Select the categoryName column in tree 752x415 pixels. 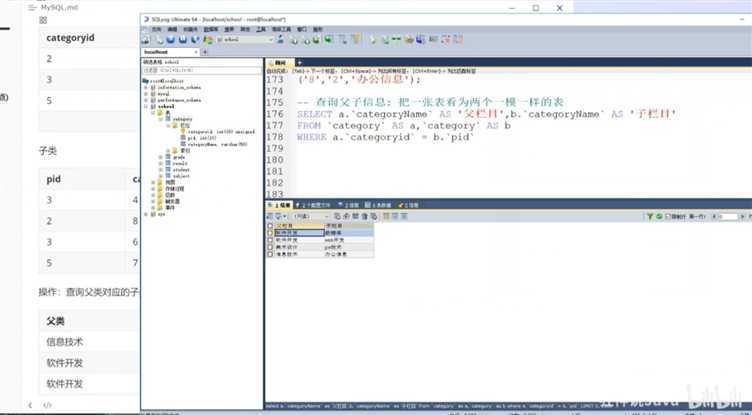pyautogui.click(x=217, y=144)
